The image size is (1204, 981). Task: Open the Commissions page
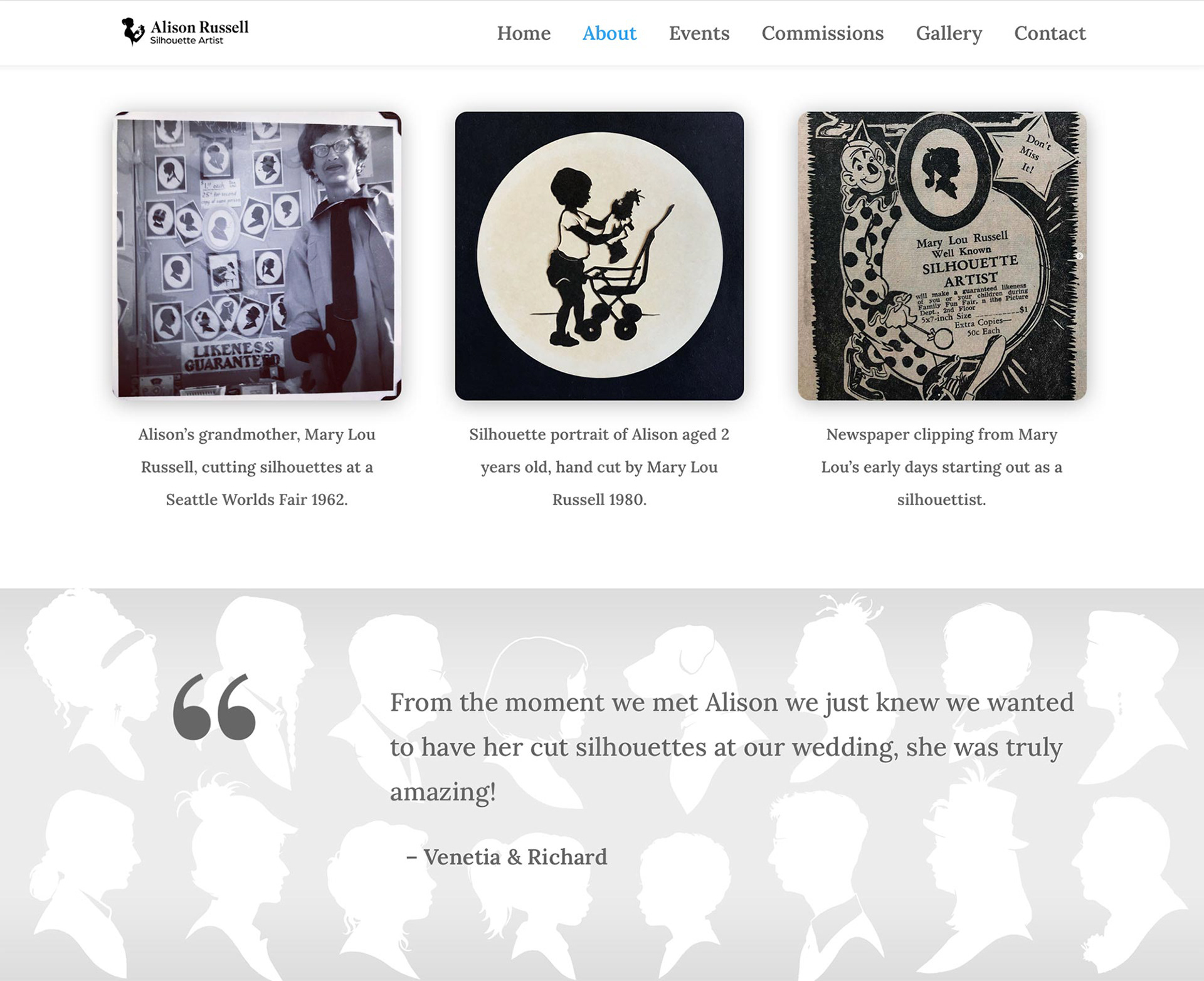click(x=823, y=33)
